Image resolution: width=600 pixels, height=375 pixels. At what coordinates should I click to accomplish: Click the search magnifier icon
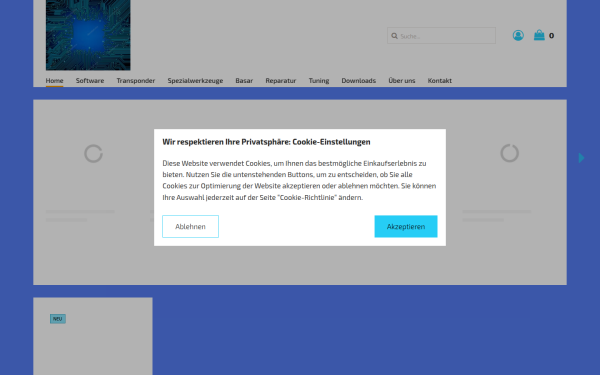click(x=394, y=36)
